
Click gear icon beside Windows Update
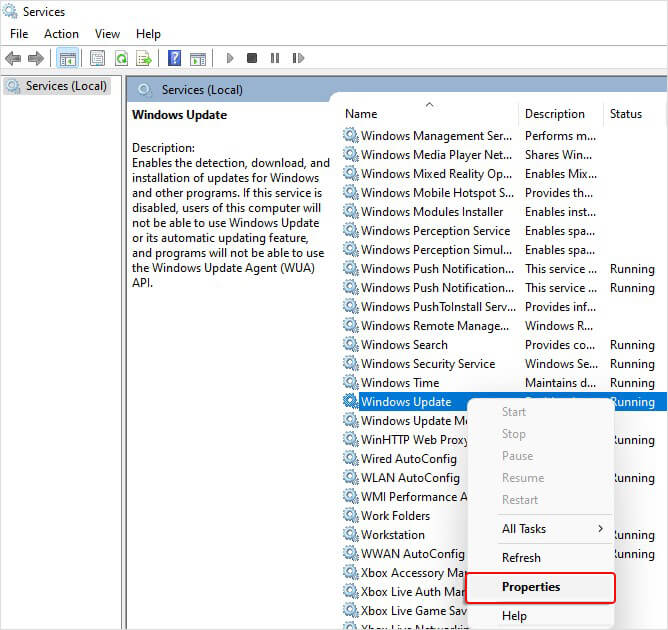tap(351, 401)
